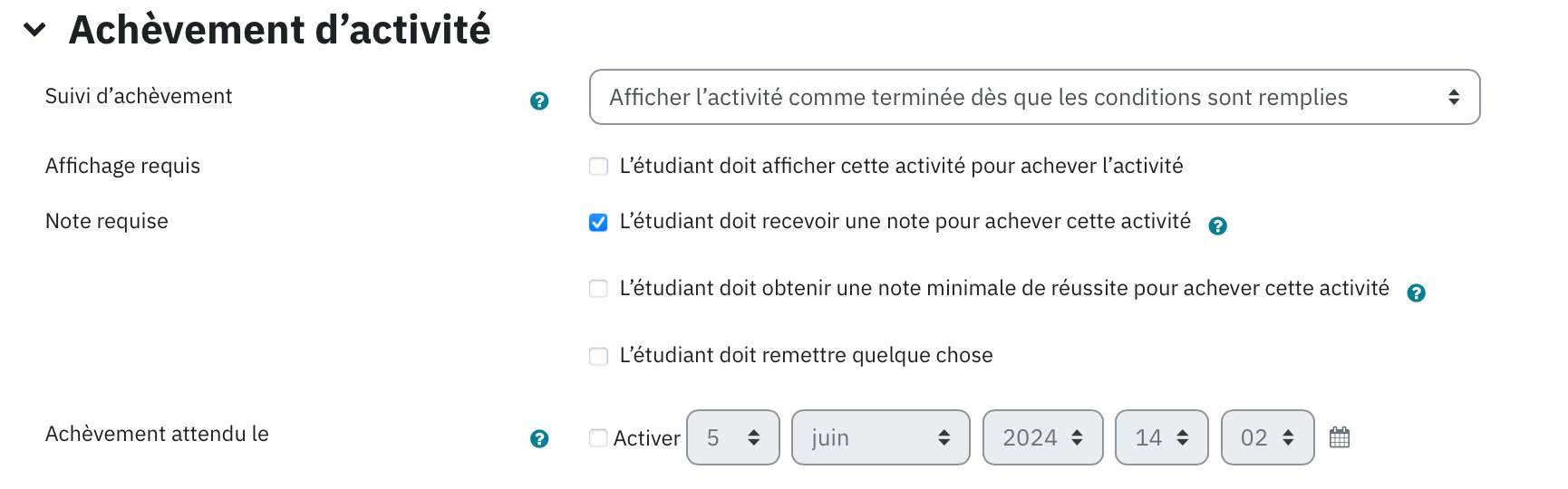The width and height of the screenshot is (1568, 489).
Task: Open the month dropdown showing juin
Action: (881, 437)
